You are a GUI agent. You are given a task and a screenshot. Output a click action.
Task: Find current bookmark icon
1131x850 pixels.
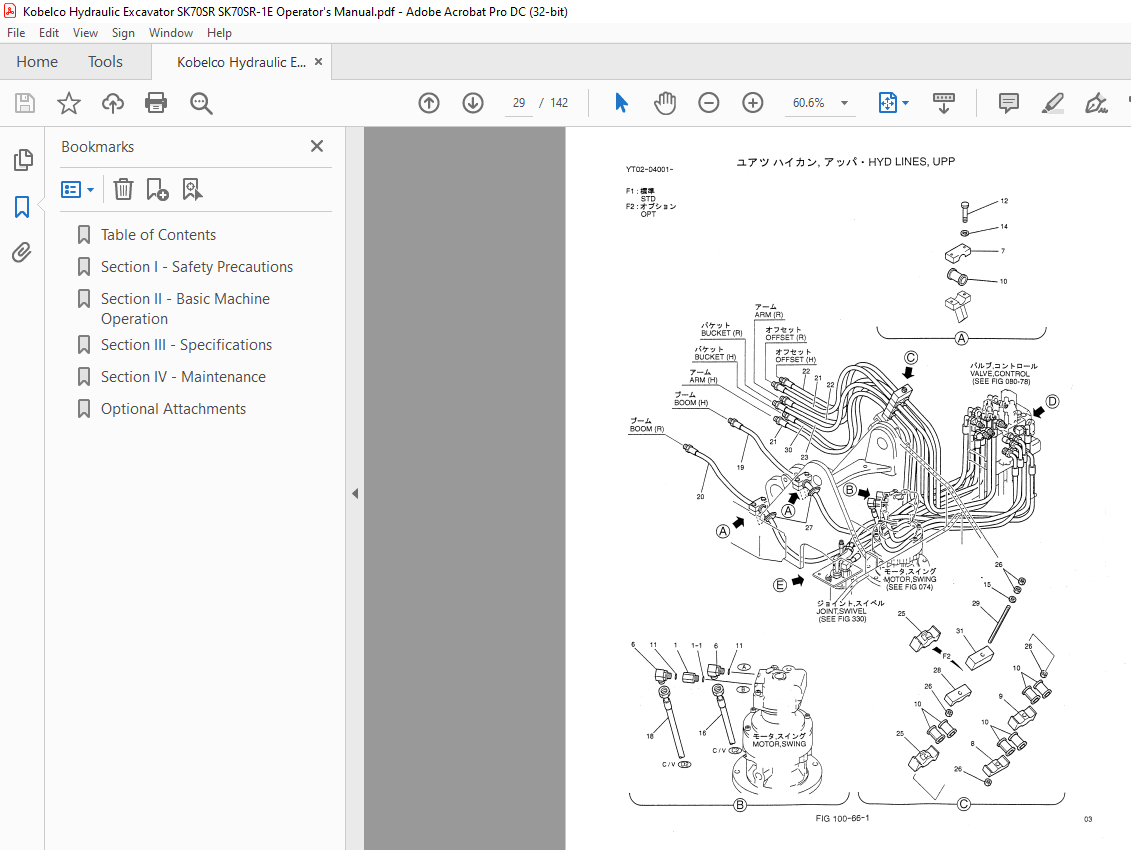[192, 190]
